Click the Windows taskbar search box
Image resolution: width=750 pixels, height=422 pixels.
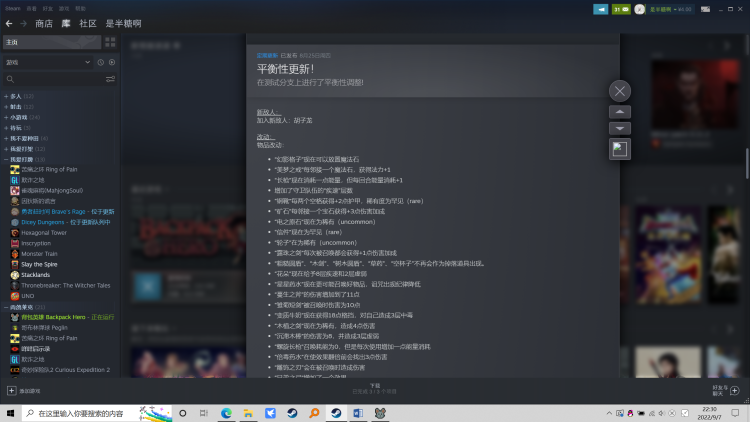pyautogui.click(x=97, y=413)
